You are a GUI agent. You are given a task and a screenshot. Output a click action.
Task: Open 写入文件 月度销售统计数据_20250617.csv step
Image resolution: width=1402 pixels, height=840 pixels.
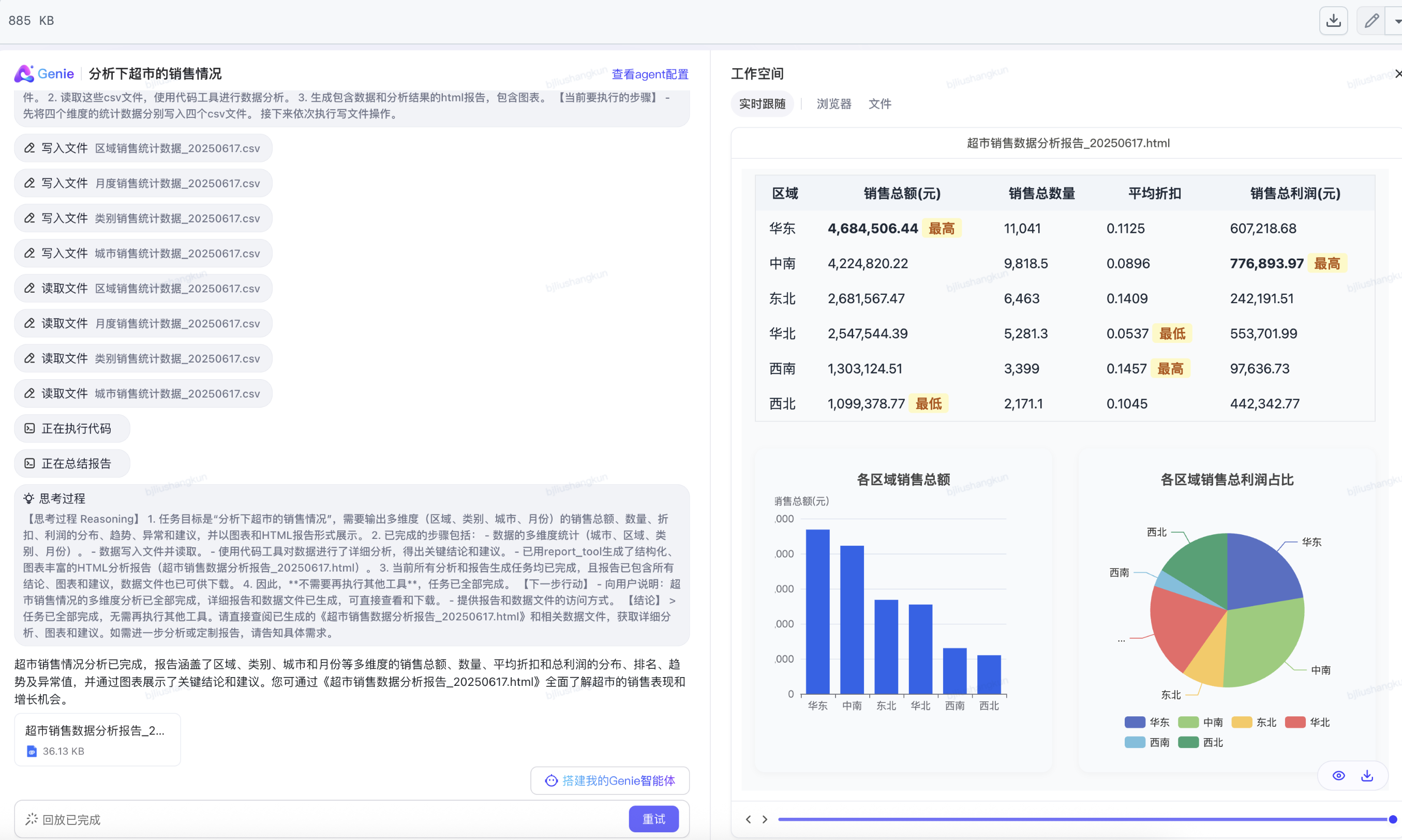pos(143,183)
